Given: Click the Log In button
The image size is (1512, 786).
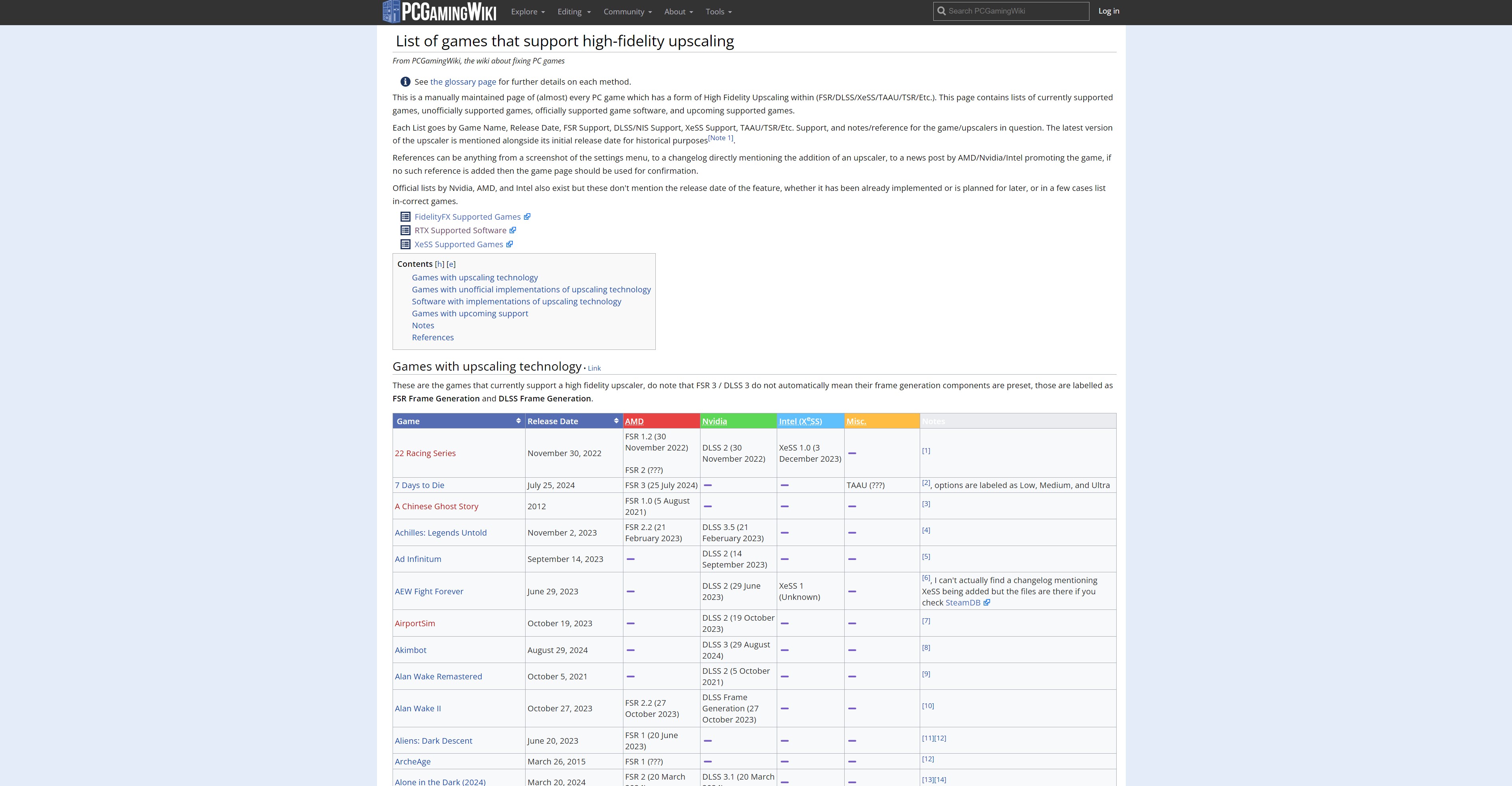Looking at the screenshot, I should 1108,11.
